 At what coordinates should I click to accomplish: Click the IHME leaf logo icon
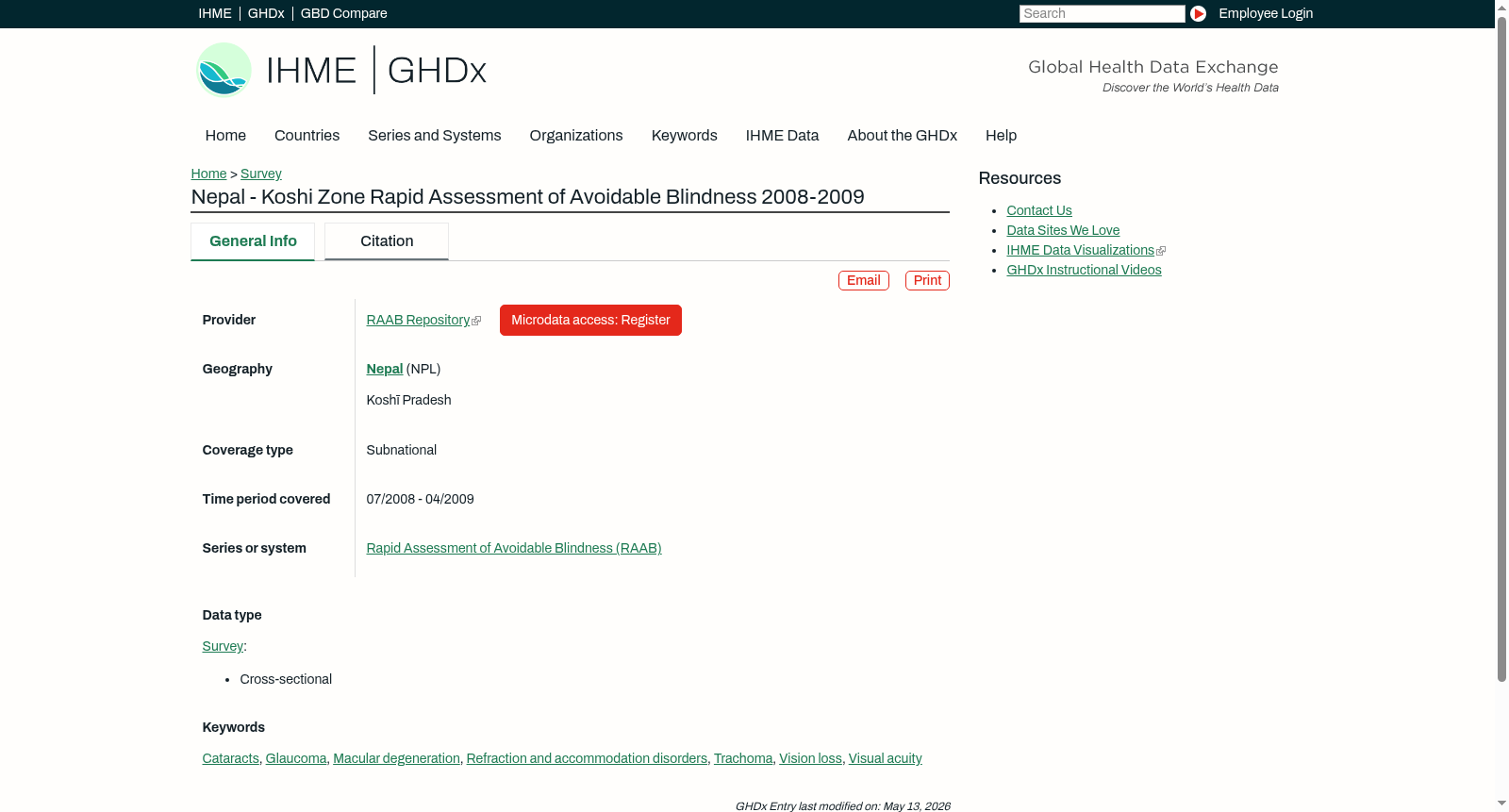point(224,70)
